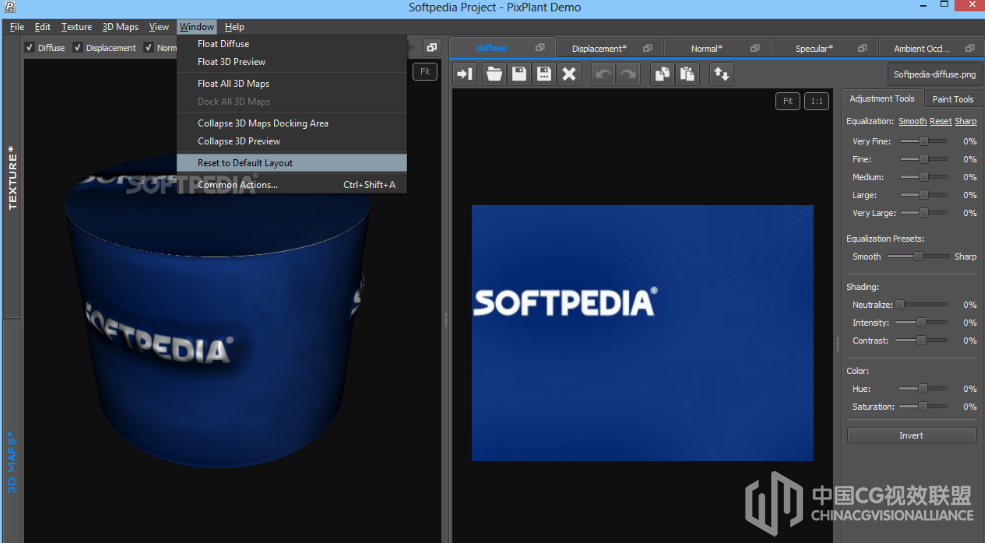Open the 3D Maps menu
This screenshot has height=543, width=985.
point(120,26)
